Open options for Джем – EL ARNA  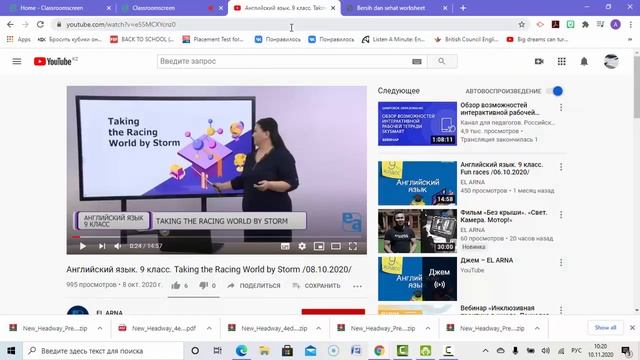tap(561, 262)
